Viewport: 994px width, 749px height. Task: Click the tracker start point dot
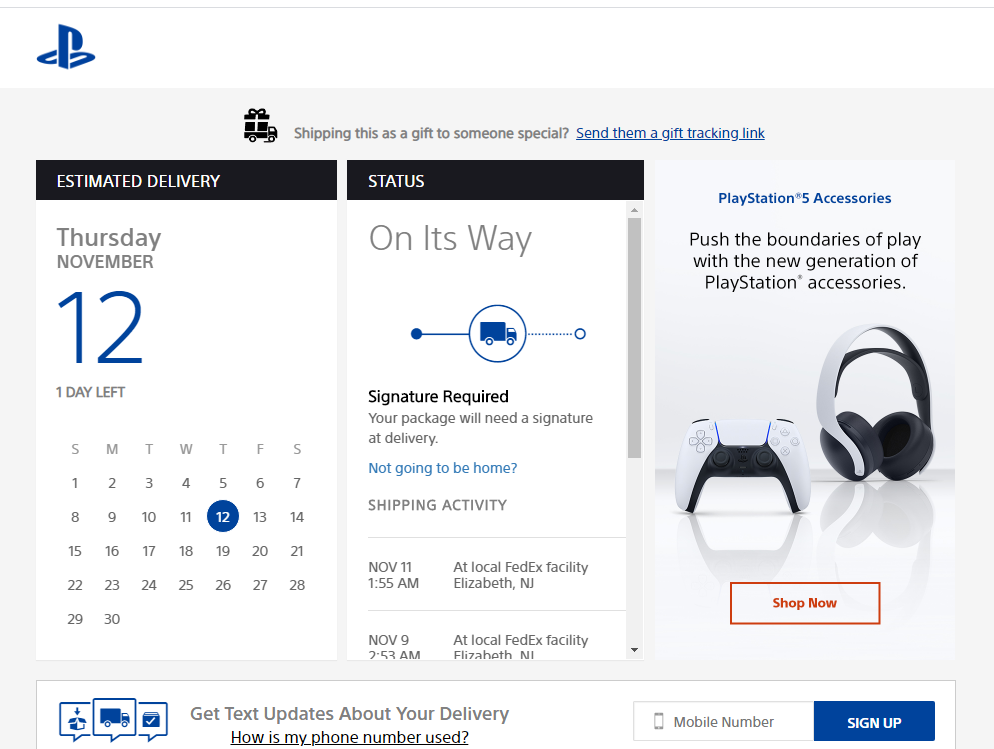pos(416,334)
